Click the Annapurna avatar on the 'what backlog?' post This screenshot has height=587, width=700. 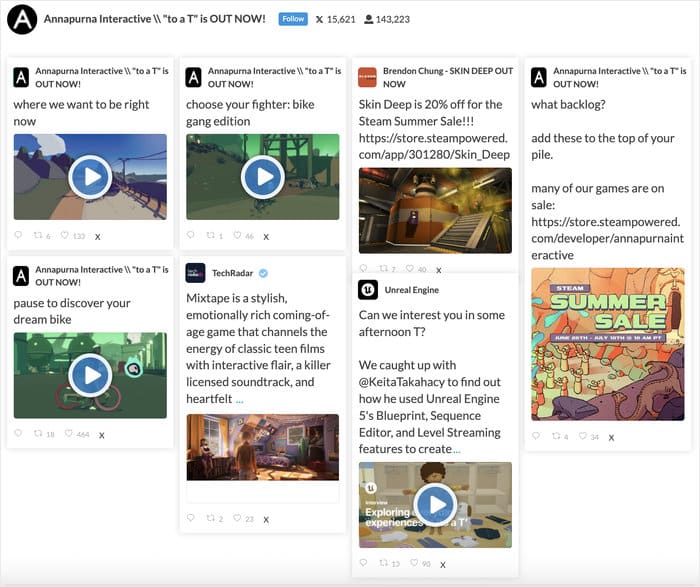(539, 77)
